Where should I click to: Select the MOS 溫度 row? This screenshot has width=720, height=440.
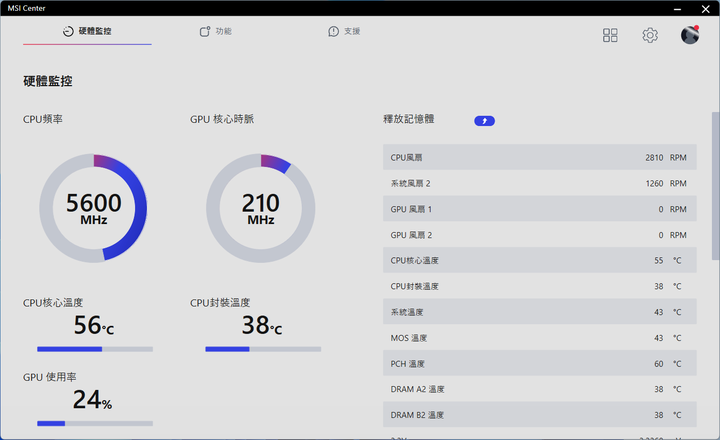[540, 338]
